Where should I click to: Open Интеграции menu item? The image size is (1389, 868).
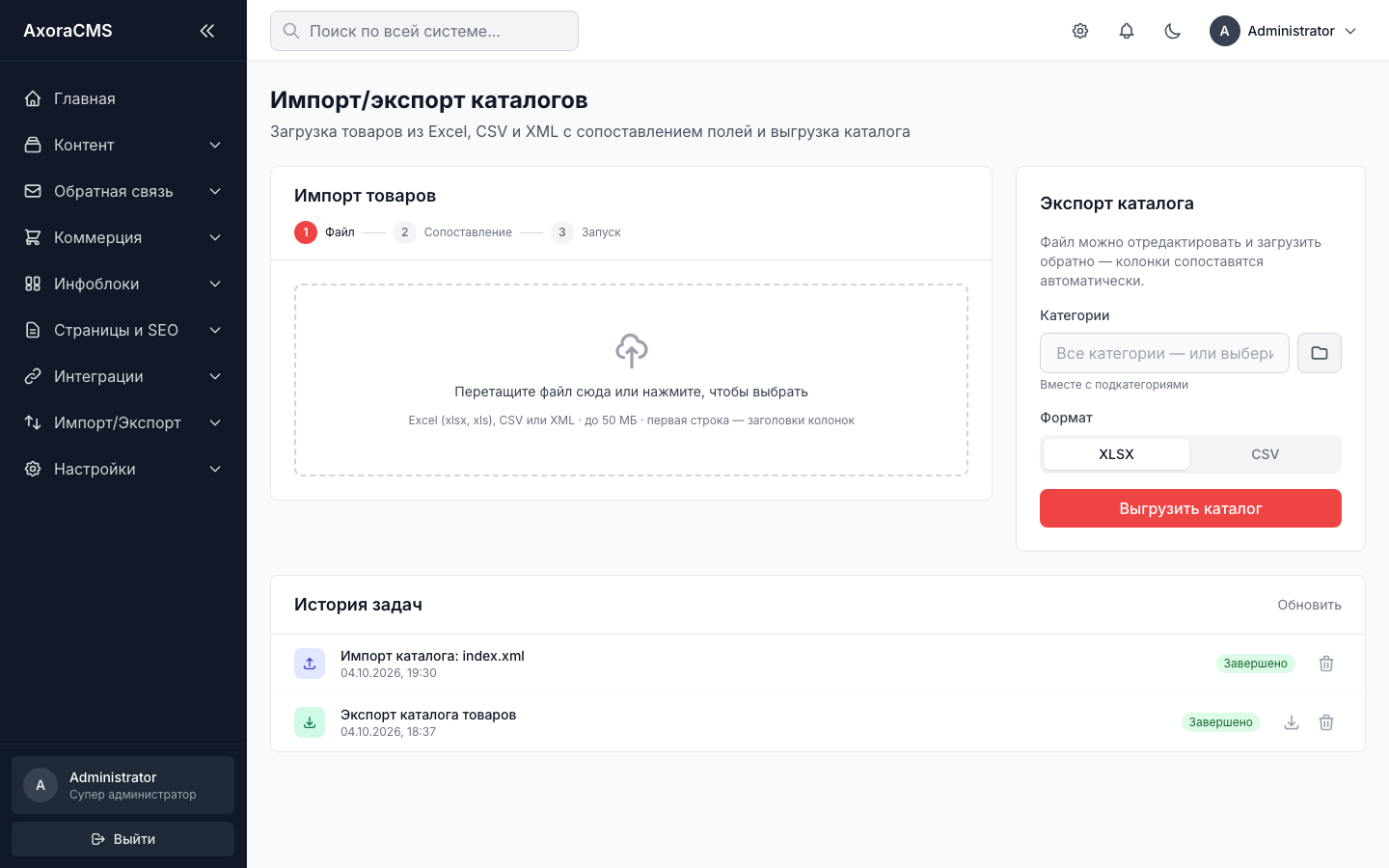123,376
